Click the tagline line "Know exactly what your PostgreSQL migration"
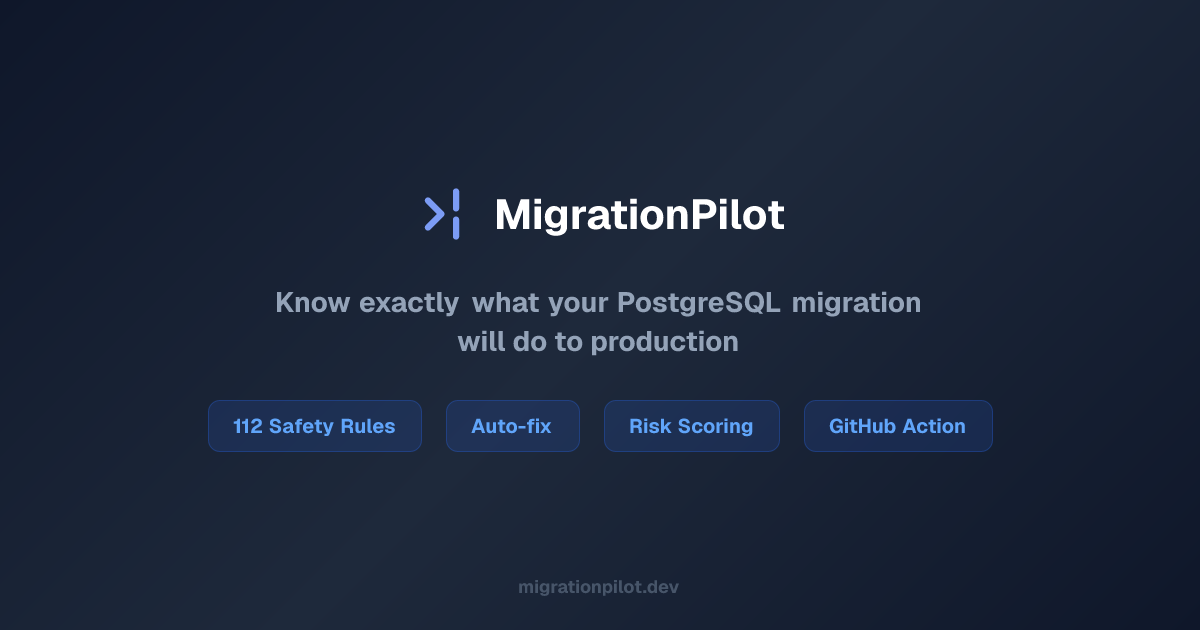The width and height of the screenshot is (1200, 630). pos(598,302)
